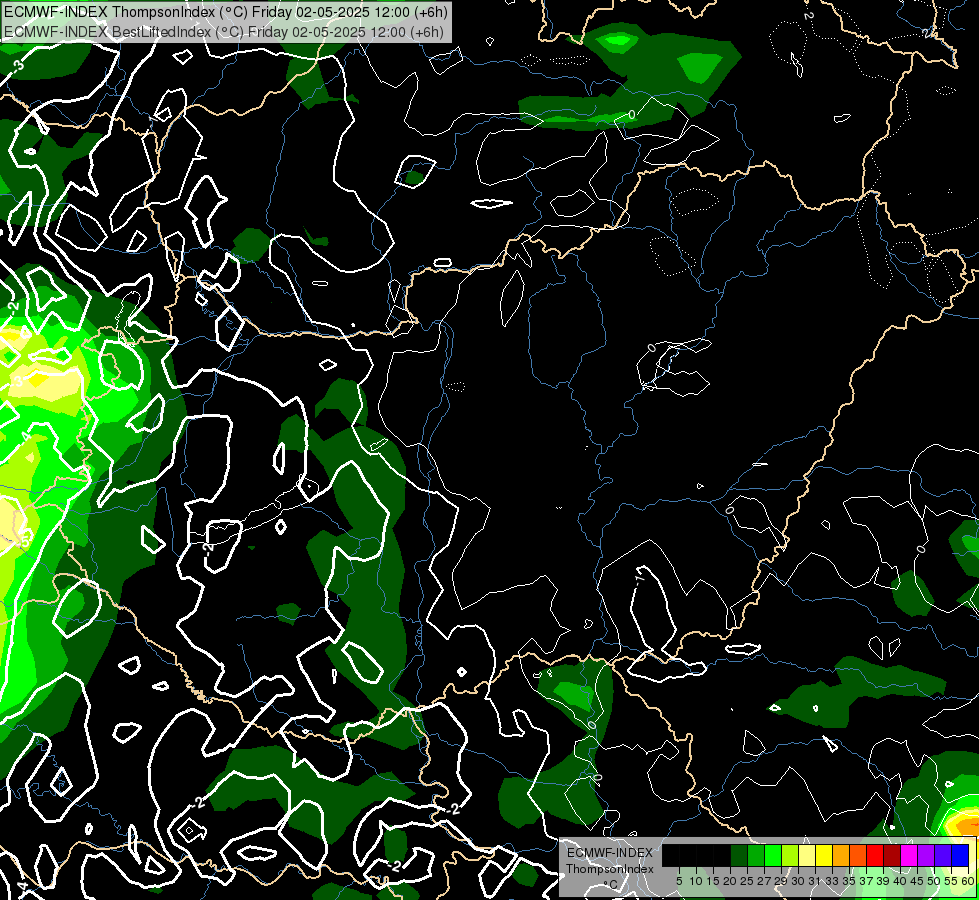Pick the orange 33–35 legend swatch
The image size is (979, 900).
point(841,855)
